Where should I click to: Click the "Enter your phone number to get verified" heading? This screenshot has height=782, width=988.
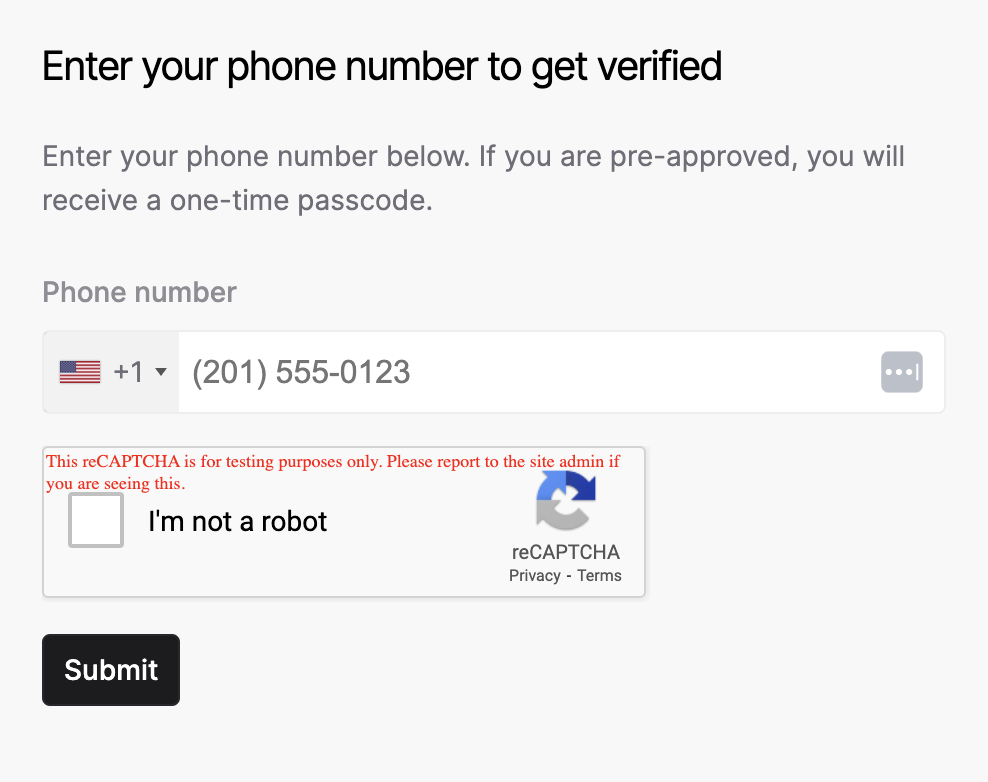pos(382,67)
